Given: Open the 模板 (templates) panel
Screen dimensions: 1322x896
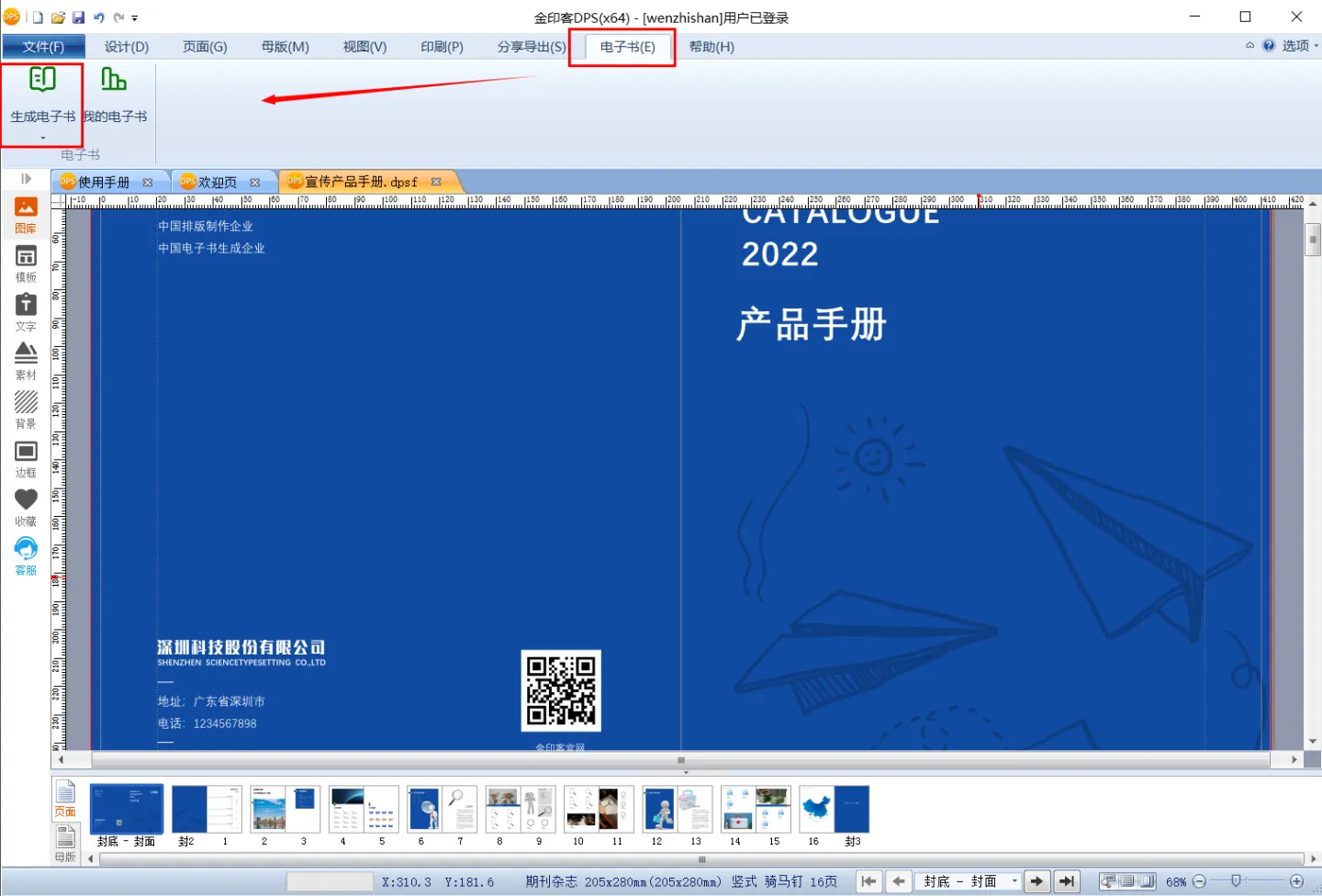Looking at the screenshot, I should point(26,264).
